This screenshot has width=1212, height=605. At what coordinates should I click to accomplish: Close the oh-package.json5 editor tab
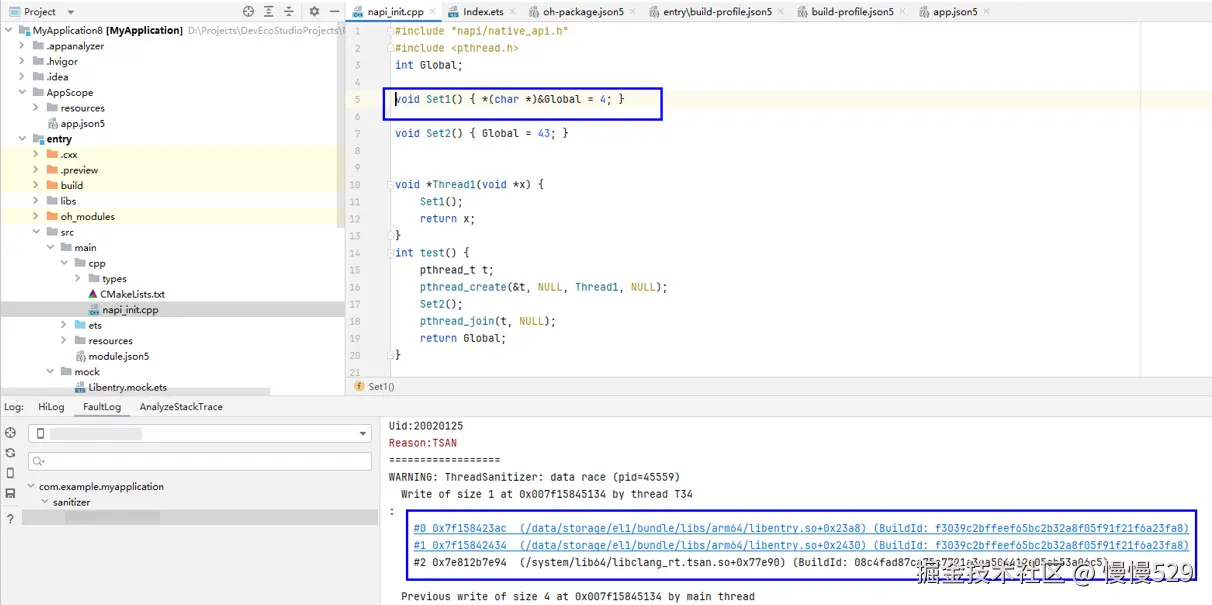pos(633,12)
